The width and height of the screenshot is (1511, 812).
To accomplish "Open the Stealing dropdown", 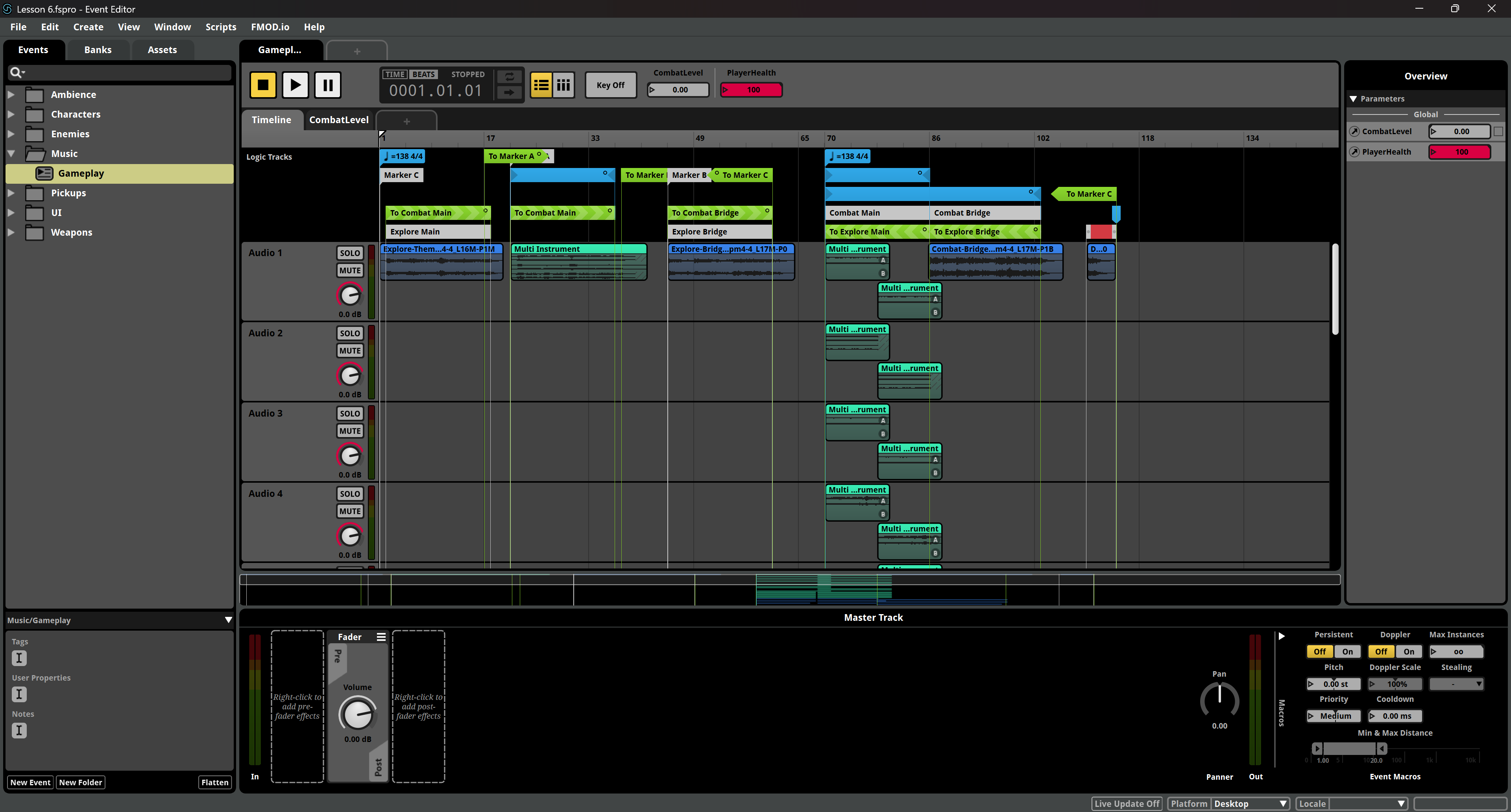I will [x=1456, y=684].
